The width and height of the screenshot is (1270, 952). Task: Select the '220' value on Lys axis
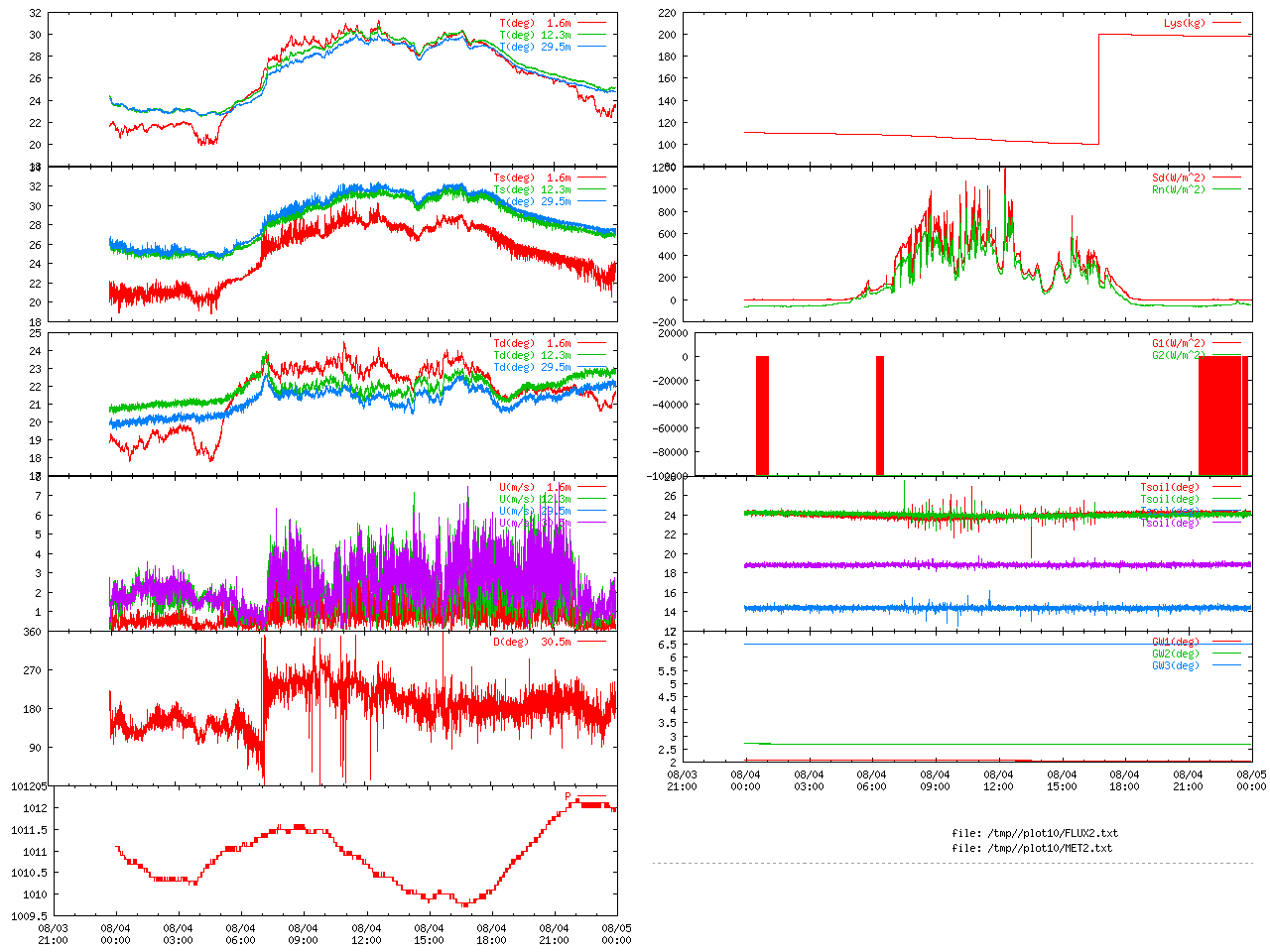pyautogui.click(x=667, y=14)
